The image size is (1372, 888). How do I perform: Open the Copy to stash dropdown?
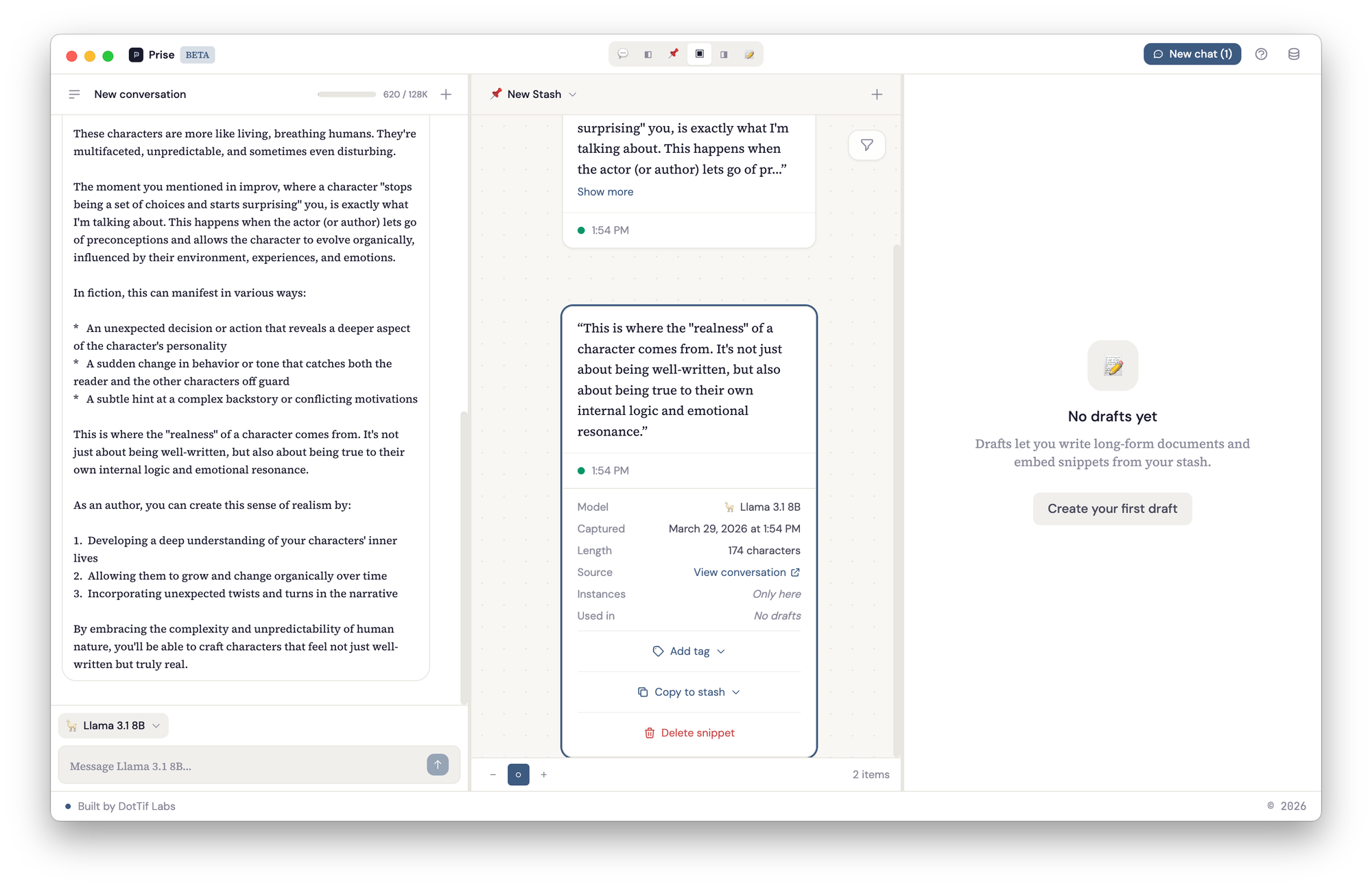coord(689,693)
